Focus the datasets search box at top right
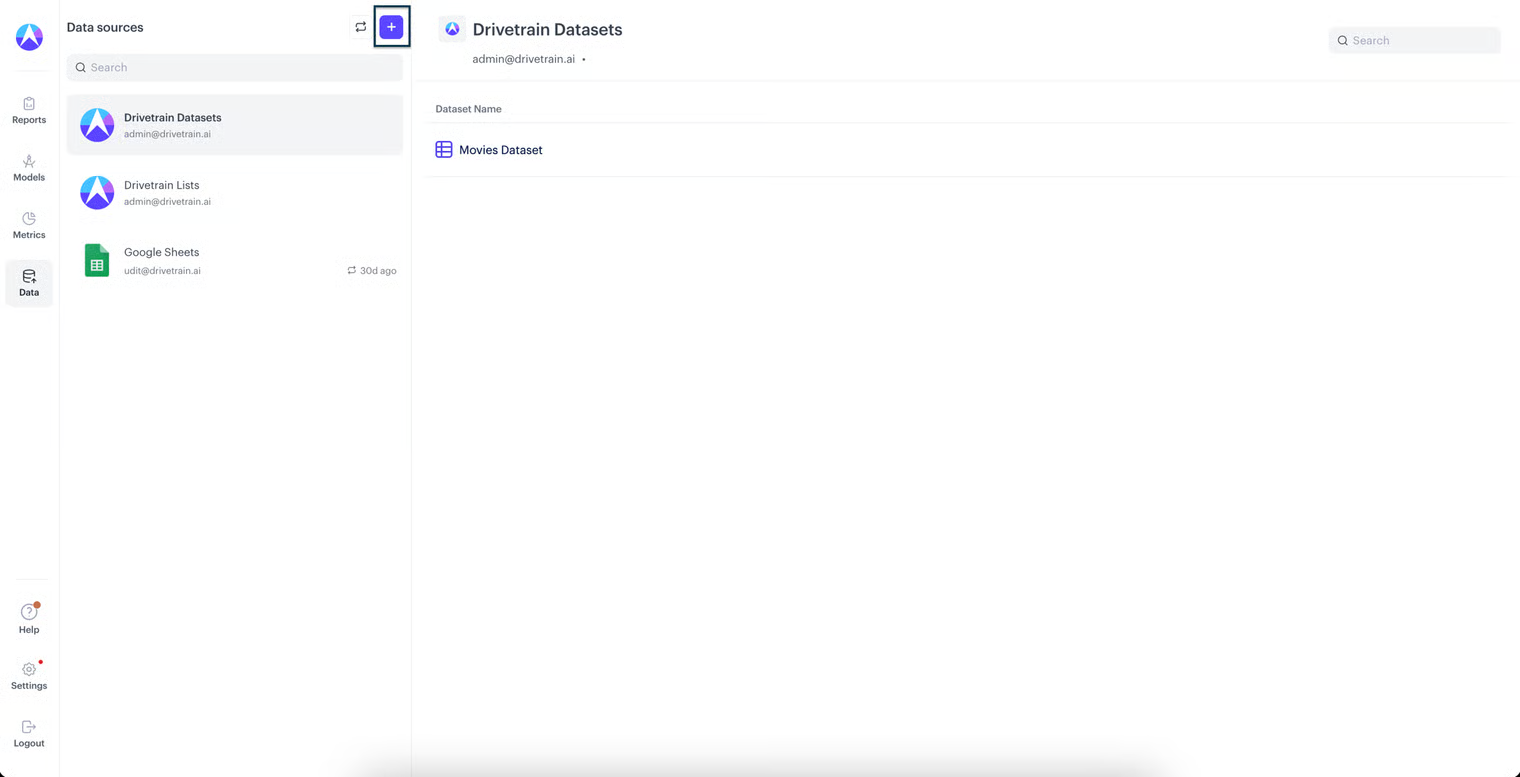1520x777 pixels. [x=1420, y=41]
